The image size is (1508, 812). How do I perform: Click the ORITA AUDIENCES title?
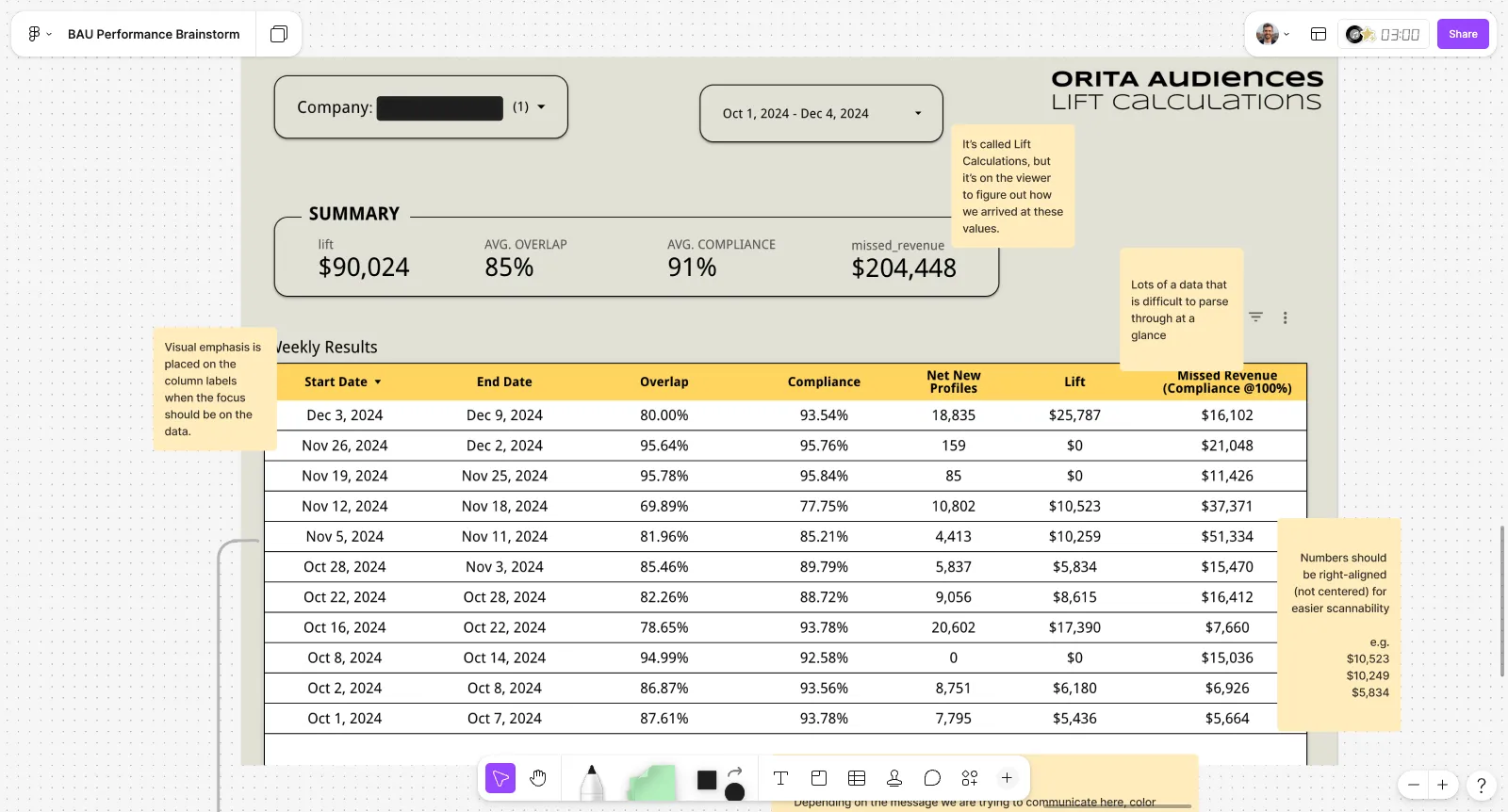(1188, 78)
